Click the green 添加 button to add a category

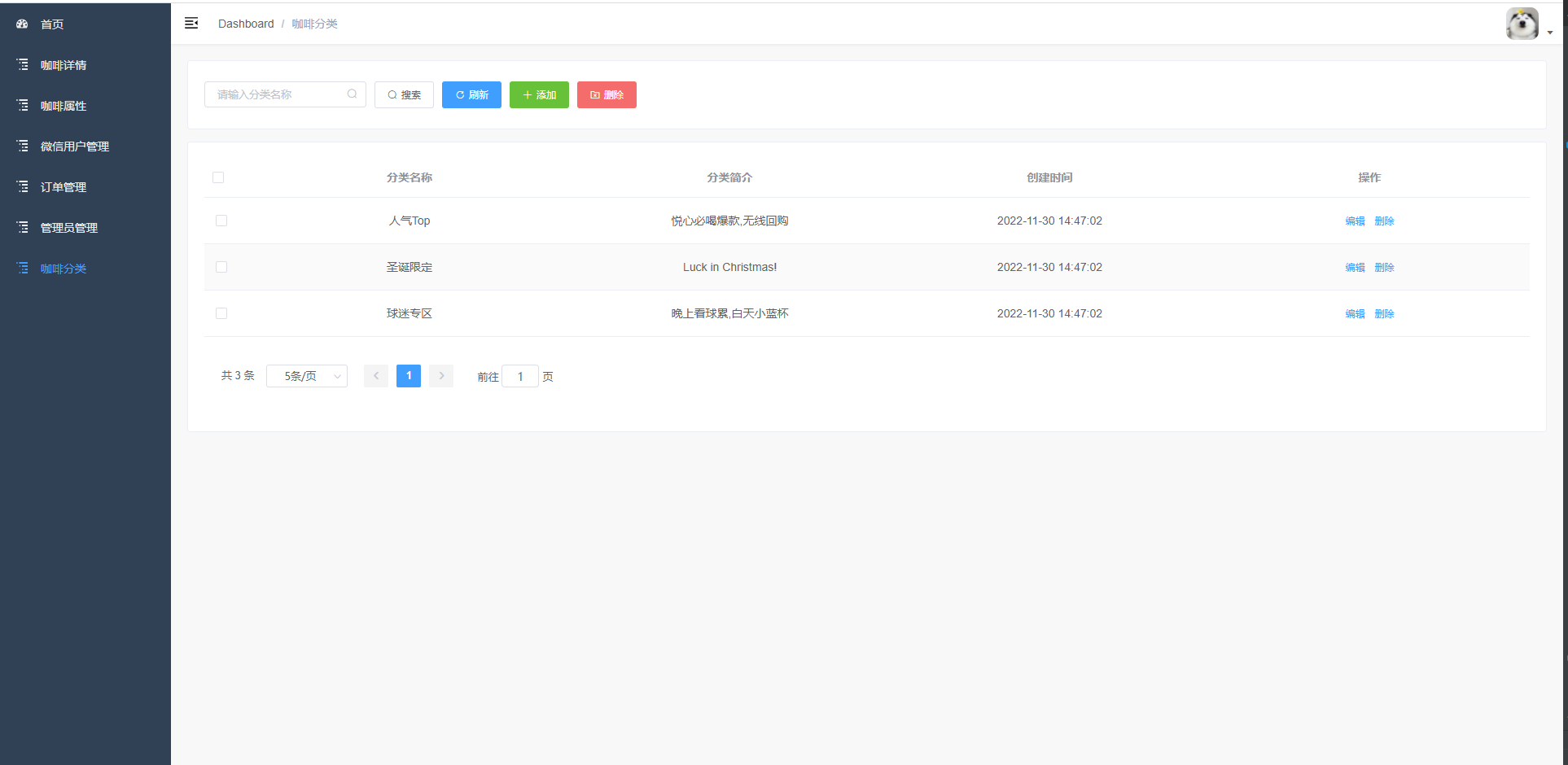[538, 94]
